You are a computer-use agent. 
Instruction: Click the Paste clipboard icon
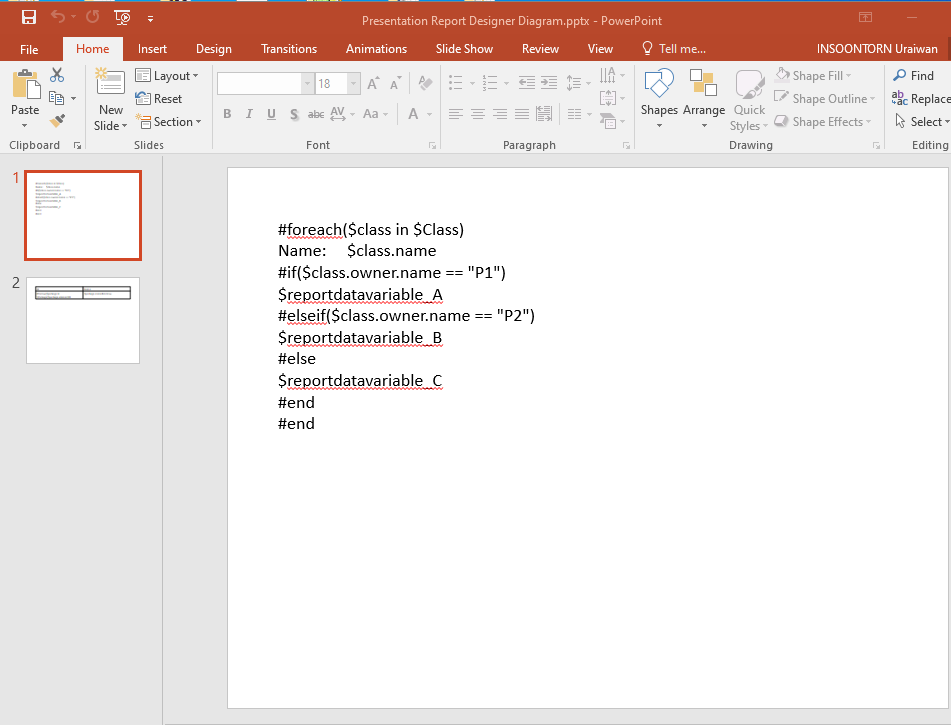[x=25, y=86]
